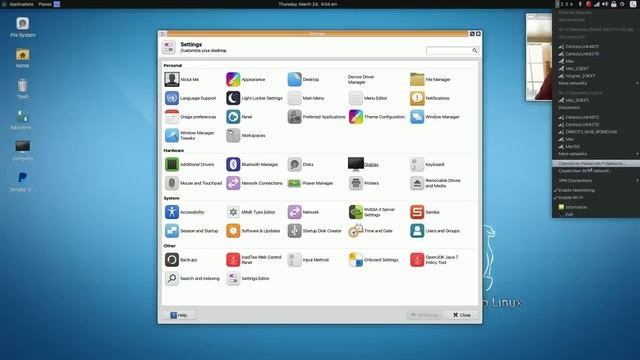Screen dimensions: 640x360
Task: Open Additional Drivers
Action: [189, 164]
